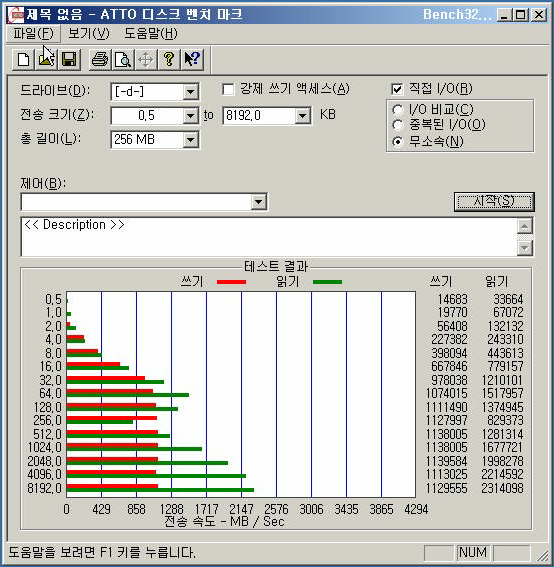Click the green 읽기 legend swatch

[x=327, y=282]
